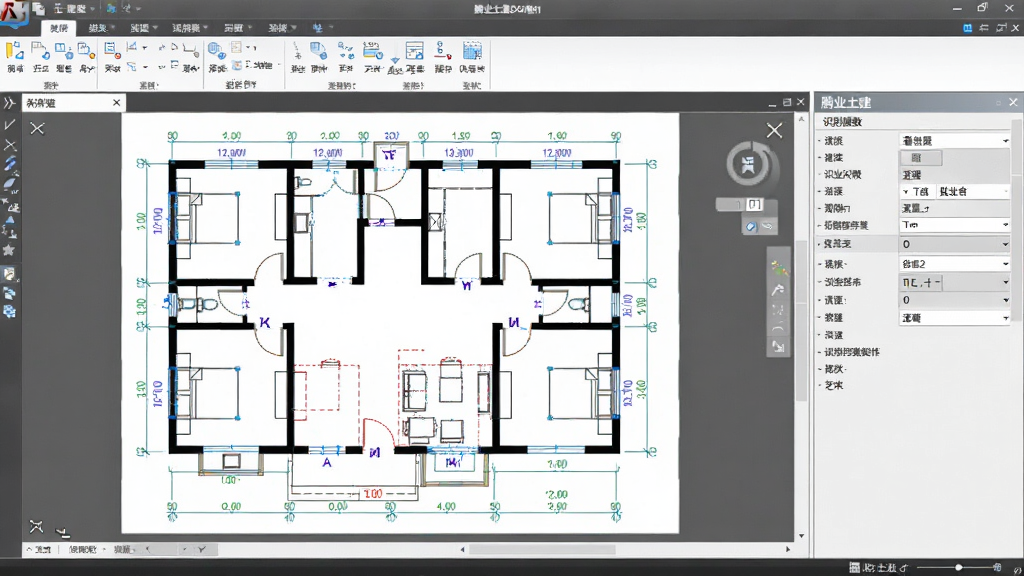Viewport: 1024px width, 576px height.
Task: Click the yellow icon that starts the ribbon
Action: click(14, 51)
